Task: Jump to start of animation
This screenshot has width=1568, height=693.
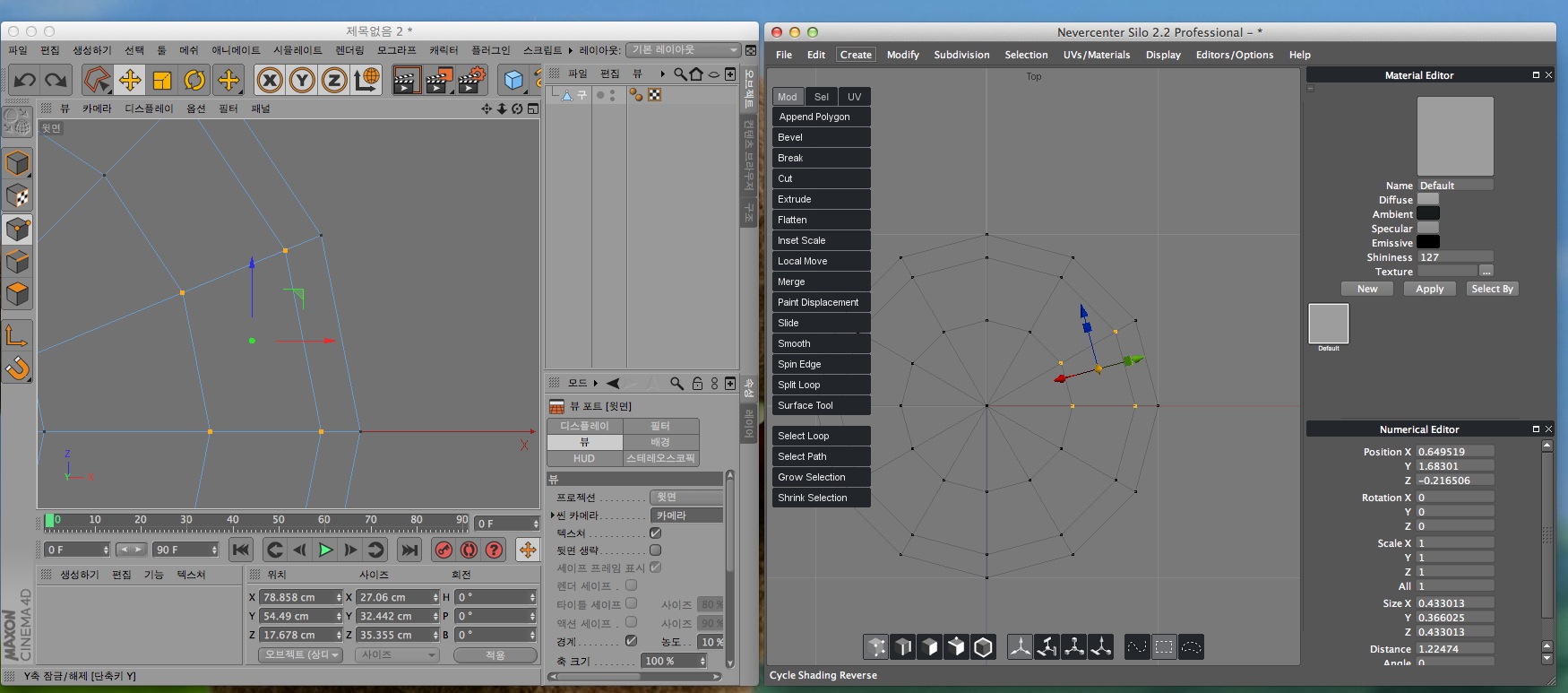Action: pos(240,550)
